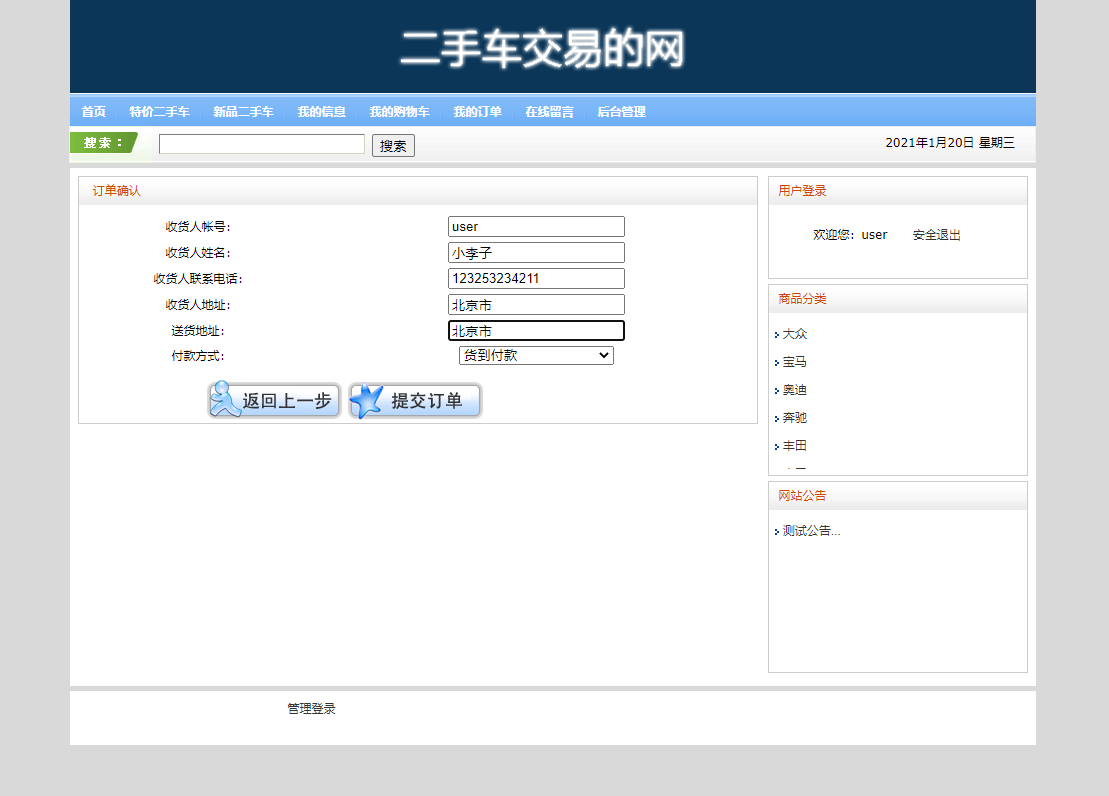Click the submit order (提交订单) button icon
The width and height of the screenshot is (1109, 796).
tap(364, 400)
